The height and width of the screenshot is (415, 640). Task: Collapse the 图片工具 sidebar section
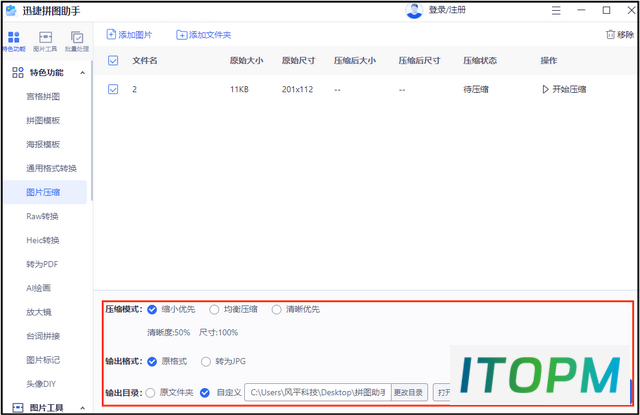[x=82, y=408]
